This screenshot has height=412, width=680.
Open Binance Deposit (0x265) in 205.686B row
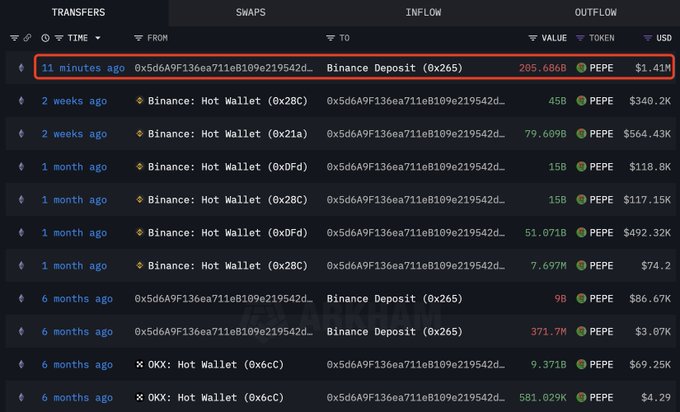point(395,68)
